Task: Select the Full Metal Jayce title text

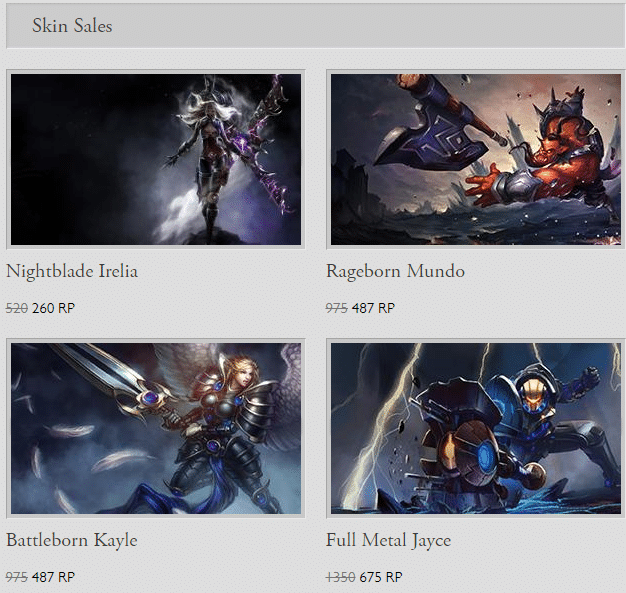Action: [388, 541]
